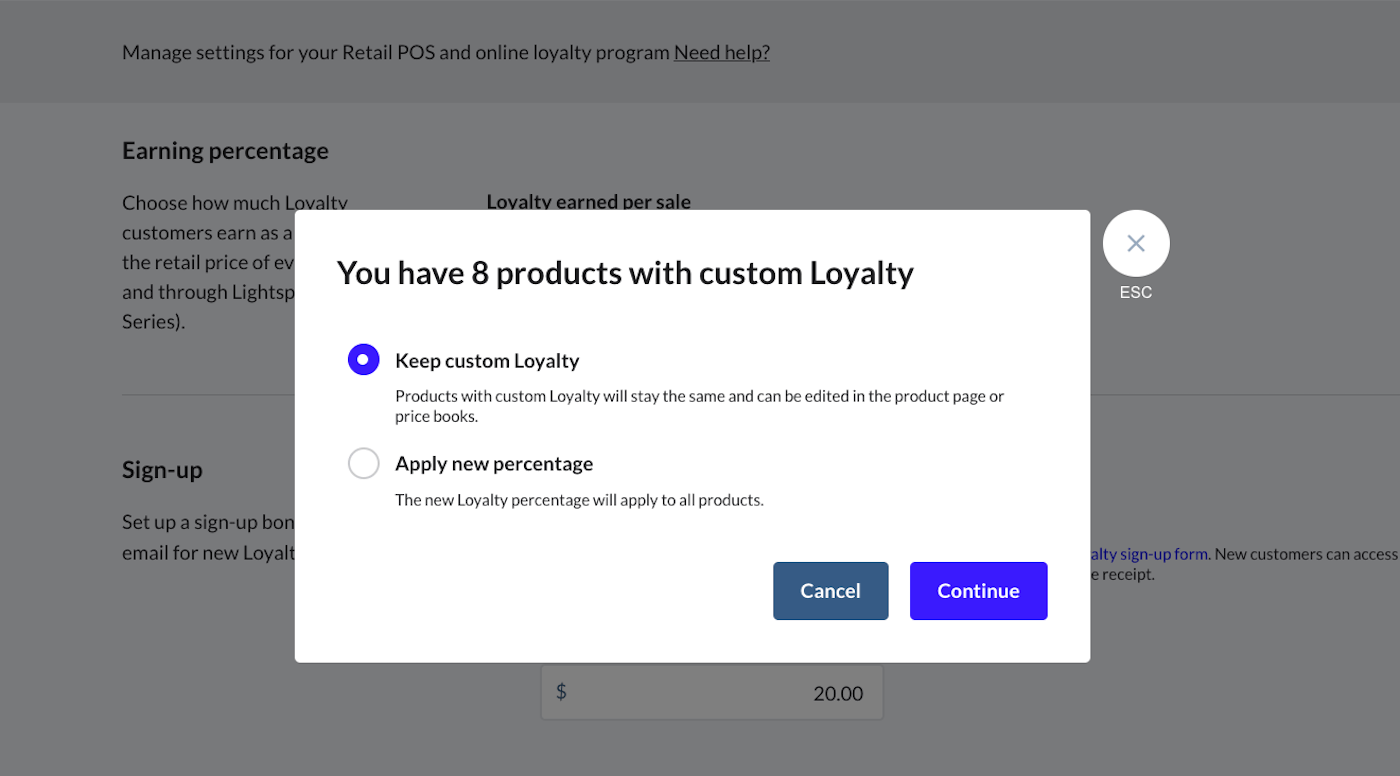Screen dimensions: 1400x776
Task: Click the "Apply new percentage" option label
Action: click(494, 464)
